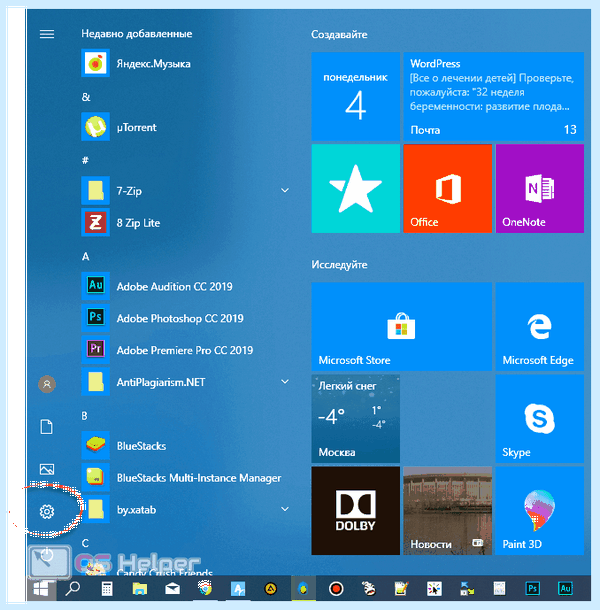Image resolution: width=600 pixels, height=610 pixels.
Task: Open the Office tile
Action: [x=447, y=189]
